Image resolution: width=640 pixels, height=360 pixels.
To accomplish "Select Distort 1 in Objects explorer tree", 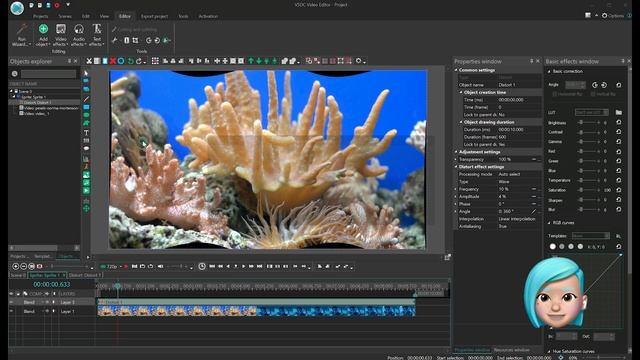I will point(37,102).
